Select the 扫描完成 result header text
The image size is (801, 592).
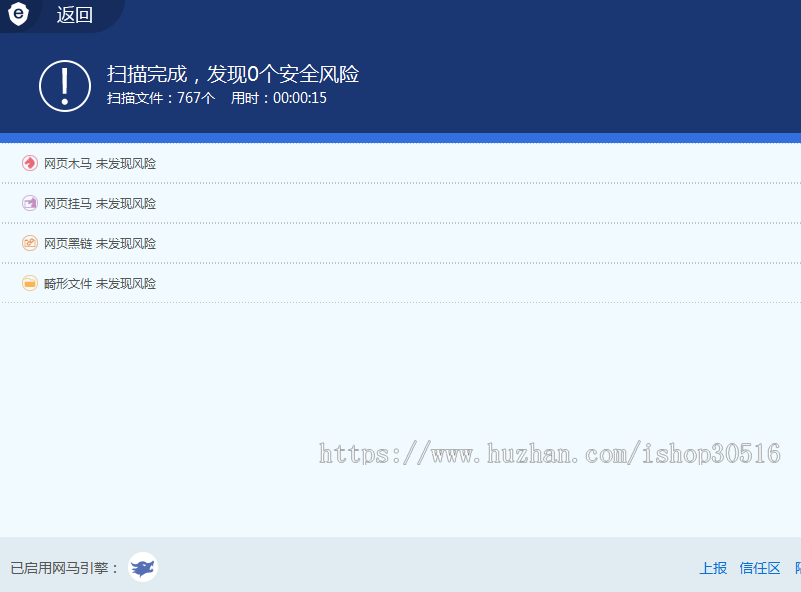[234, 74]
